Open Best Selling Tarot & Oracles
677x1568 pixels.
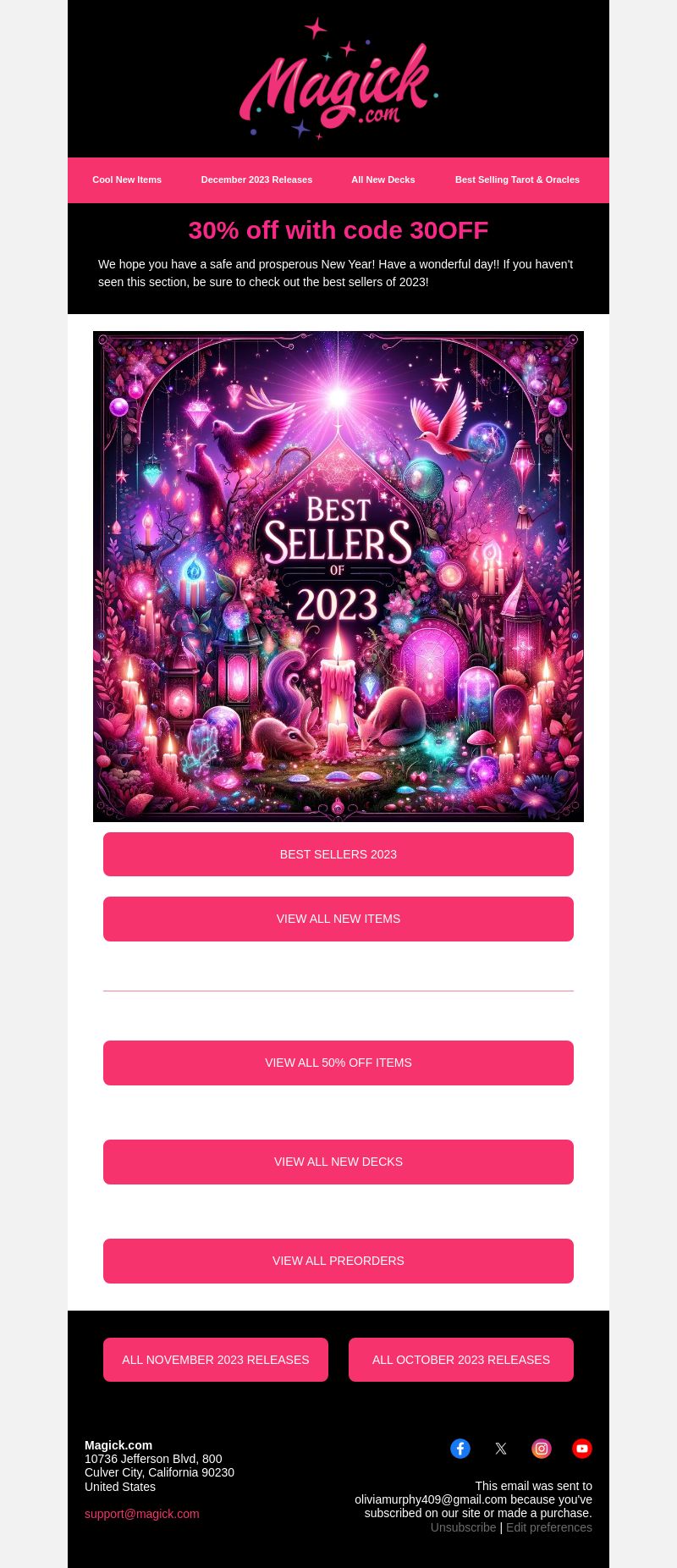point(517,179)
